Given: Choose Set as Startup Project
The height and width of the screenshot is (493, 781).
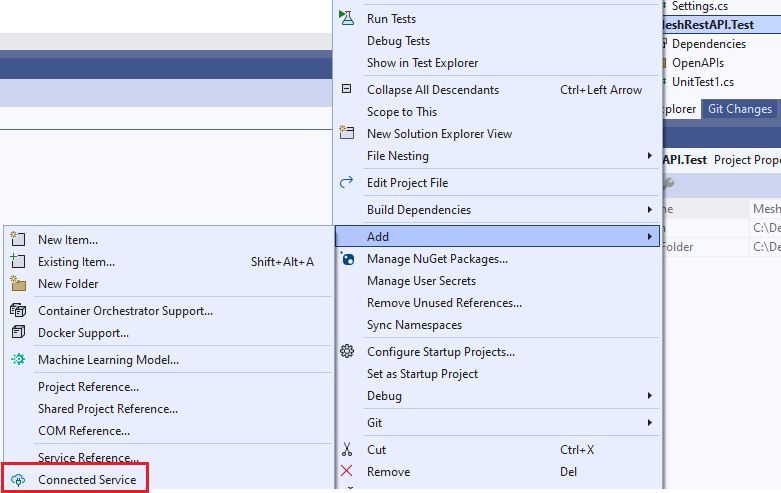Looking at the screenshot, I should tap(422, 373).
